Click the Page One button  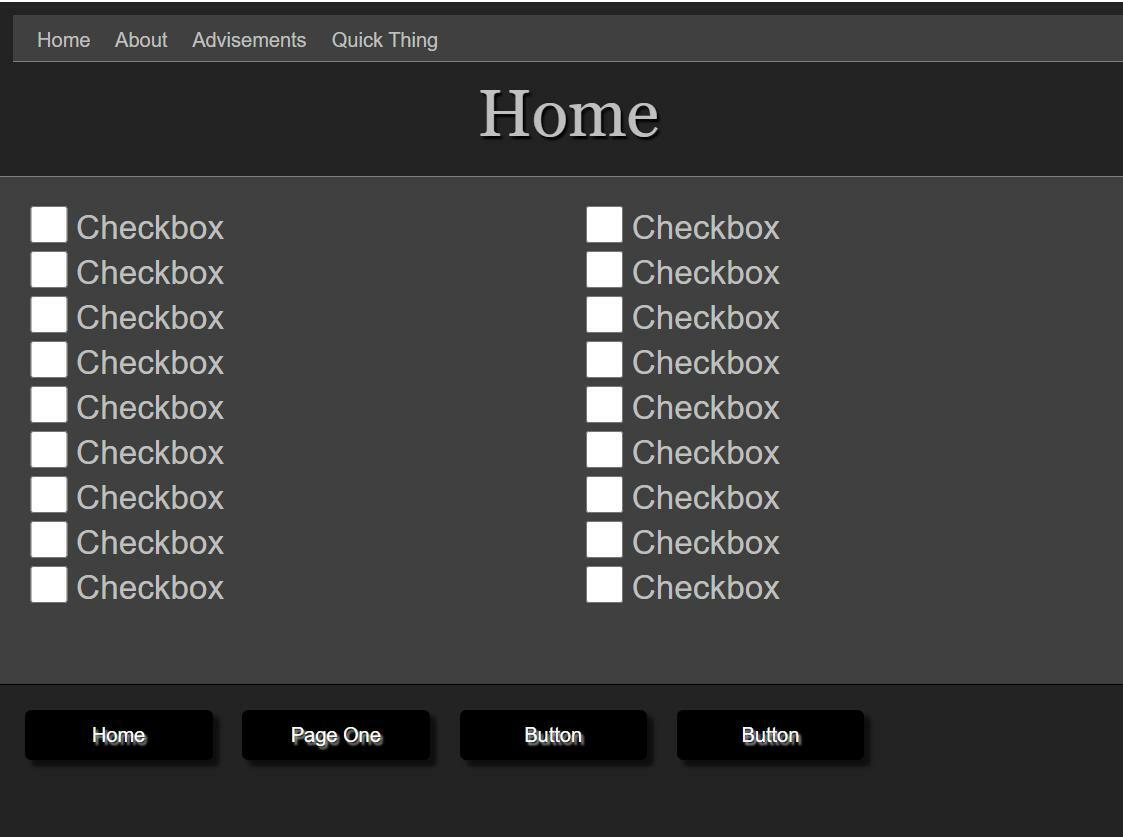(x=336, y=735)
